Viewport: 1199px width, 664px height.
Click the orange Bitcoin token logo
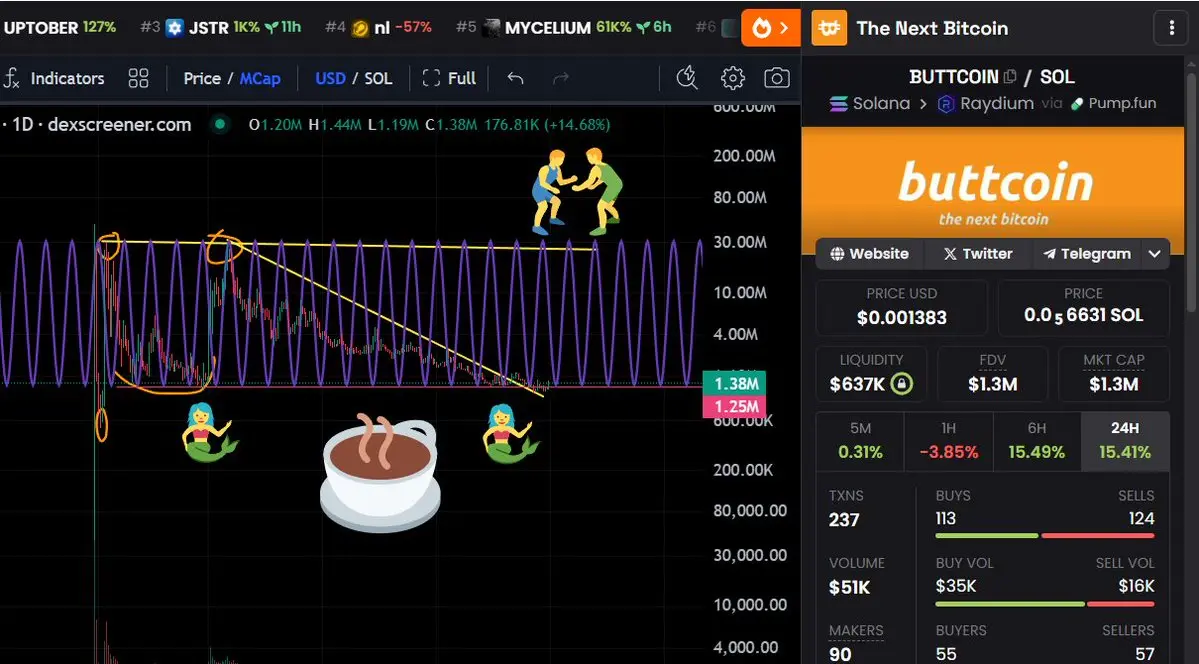click(829, 28)
